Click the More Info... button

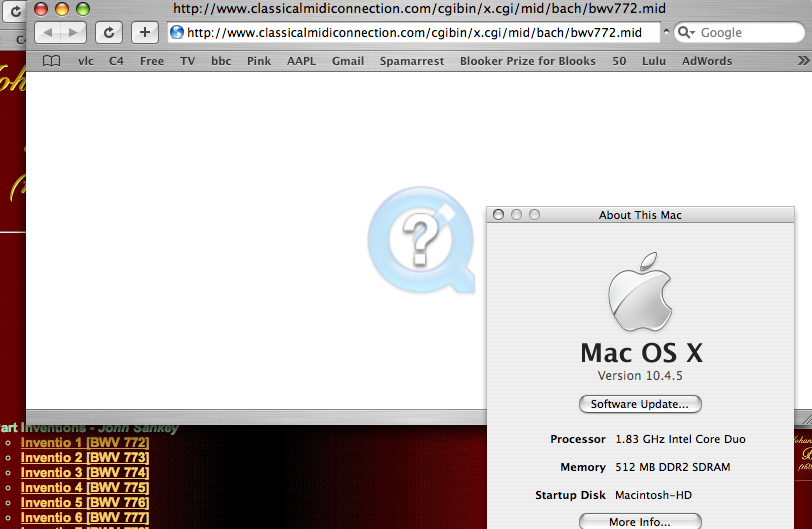click(x=640, y=521)
